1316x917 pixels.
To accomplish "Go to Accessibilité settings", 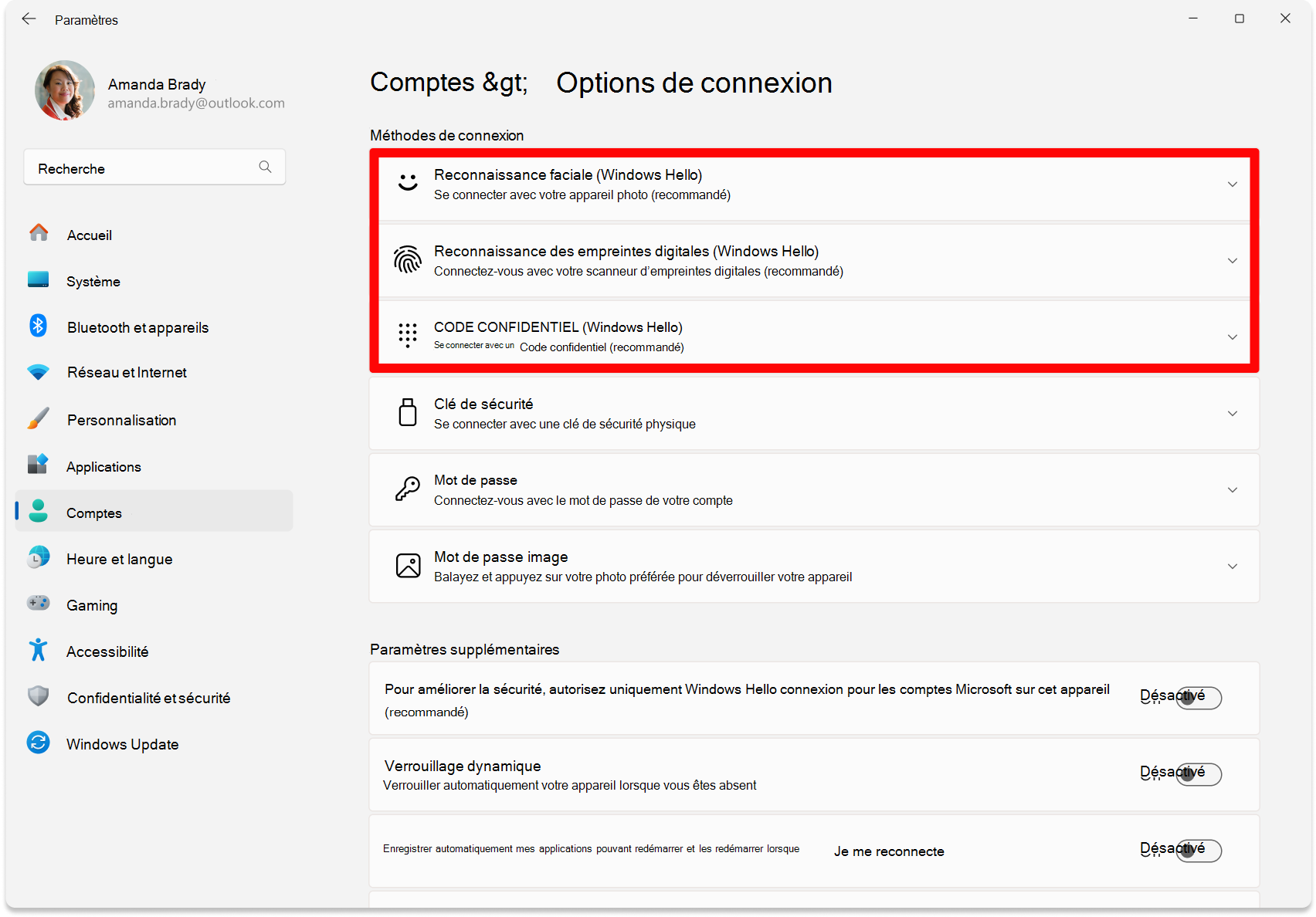I will (x=154, y=651).
